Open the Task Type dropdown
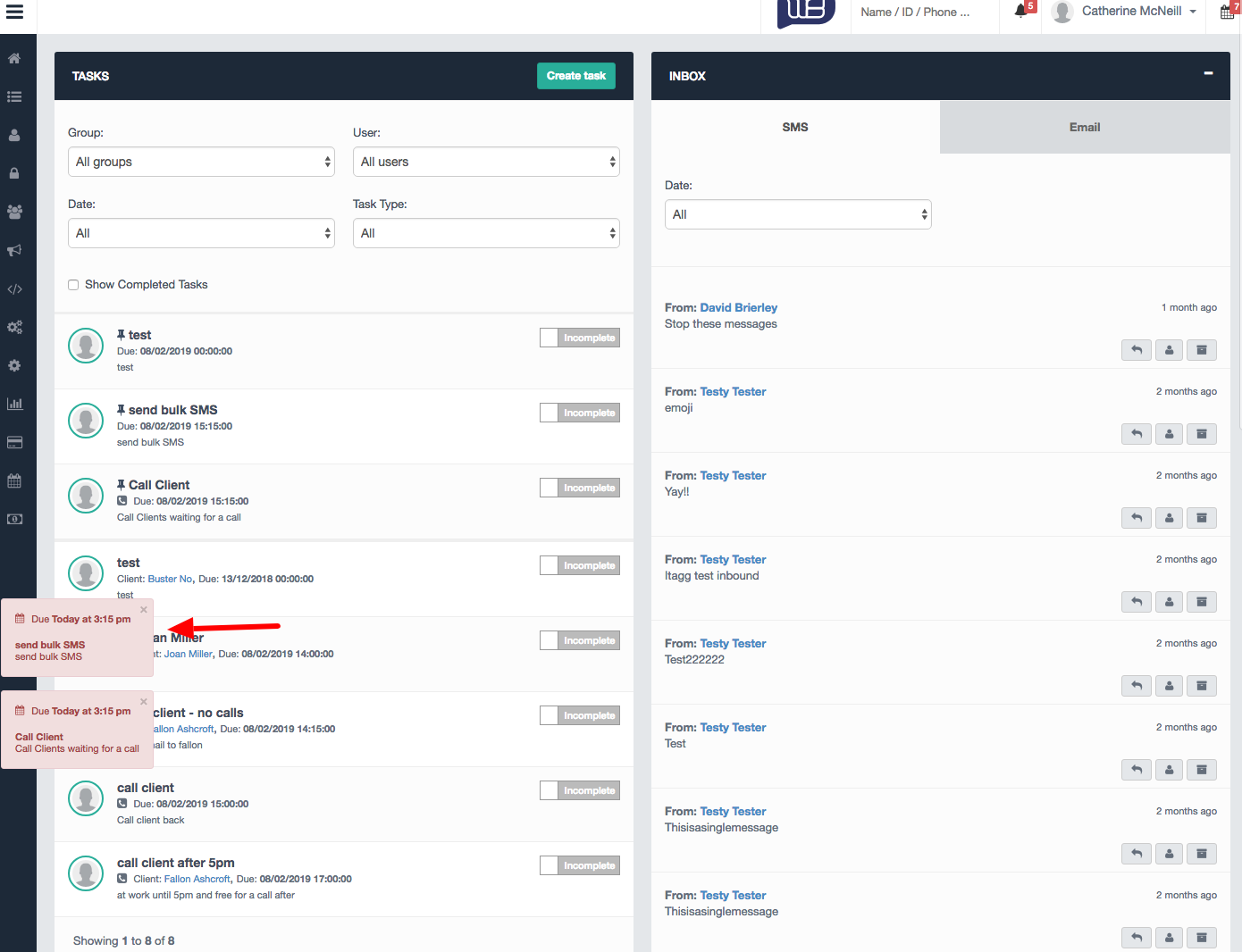This screenshot has height=952, width=1242. point(486,233)
